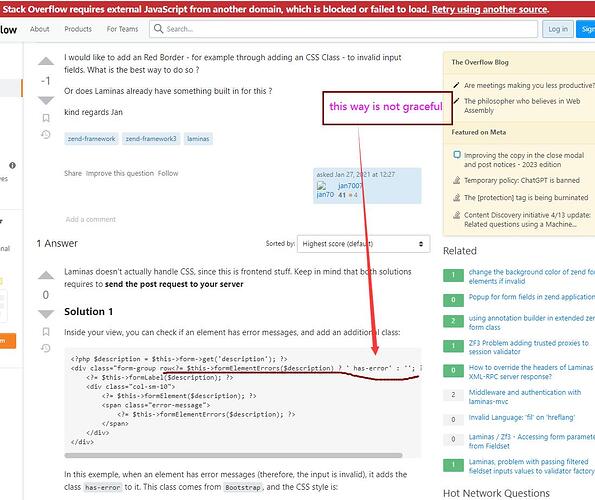Screen dimensions: 595x500
Task: Open related 'Laminas, problem with passing filtered fieldset'
Action: tap(532, 466)
